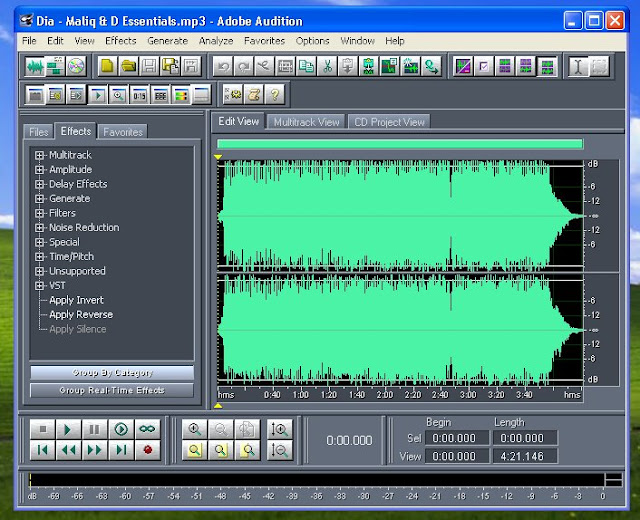Open the File menu

click(29, 41)
